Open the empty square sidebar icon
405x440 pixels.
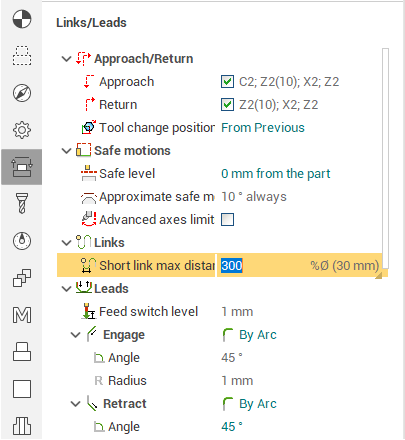click(22, 389)
